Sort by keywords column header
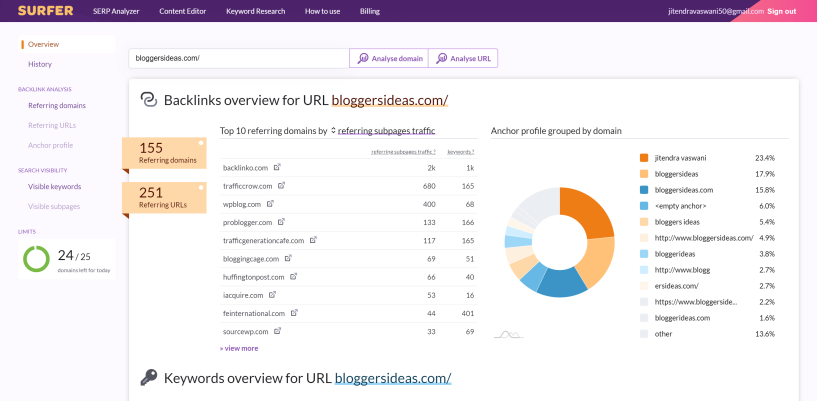This screenshot has width=817, height=401. (x=460, y=152)
